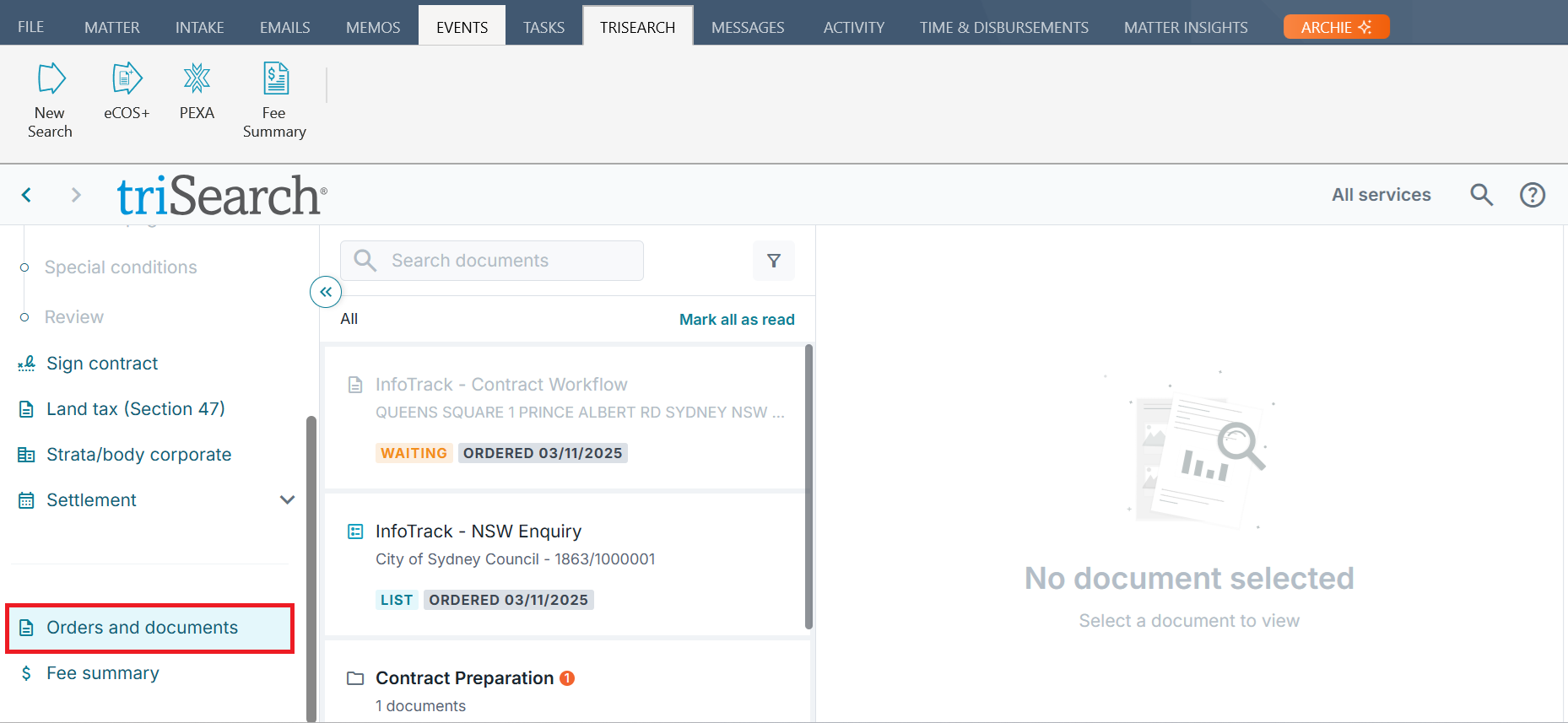Click the Contract Workflow document icon
This screenshot has height=723, width=1568.
click(355, 385)
